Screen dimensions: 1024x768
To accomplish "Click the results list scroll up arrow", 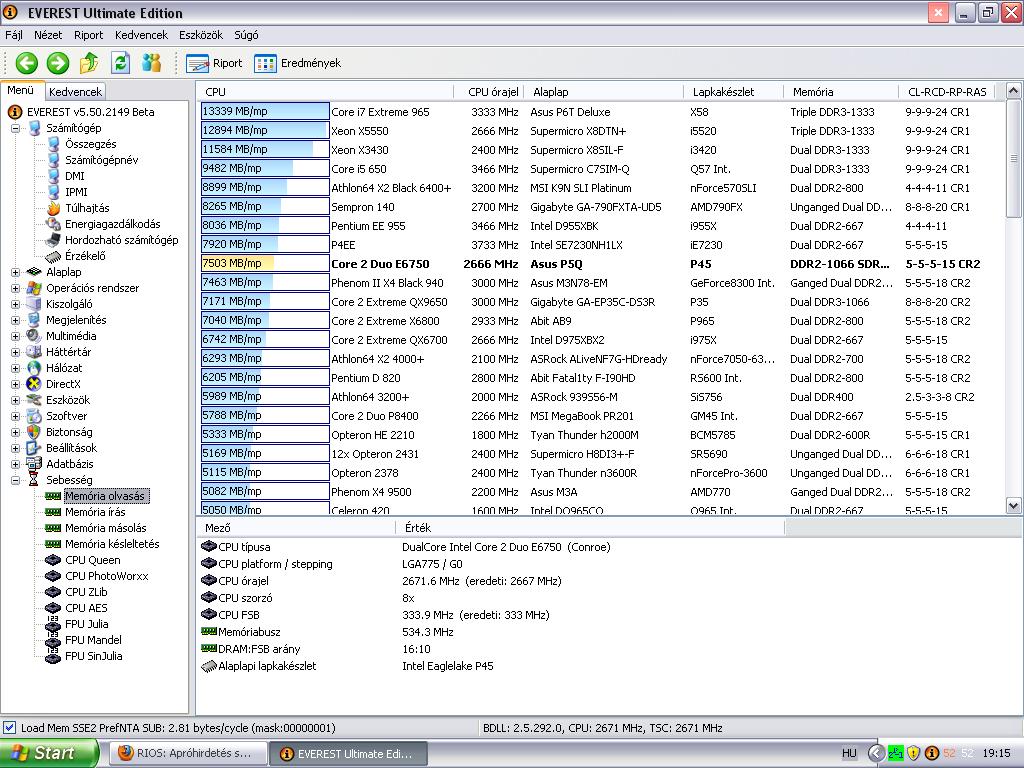I will pyautogui.click(x=1013, y=91).
